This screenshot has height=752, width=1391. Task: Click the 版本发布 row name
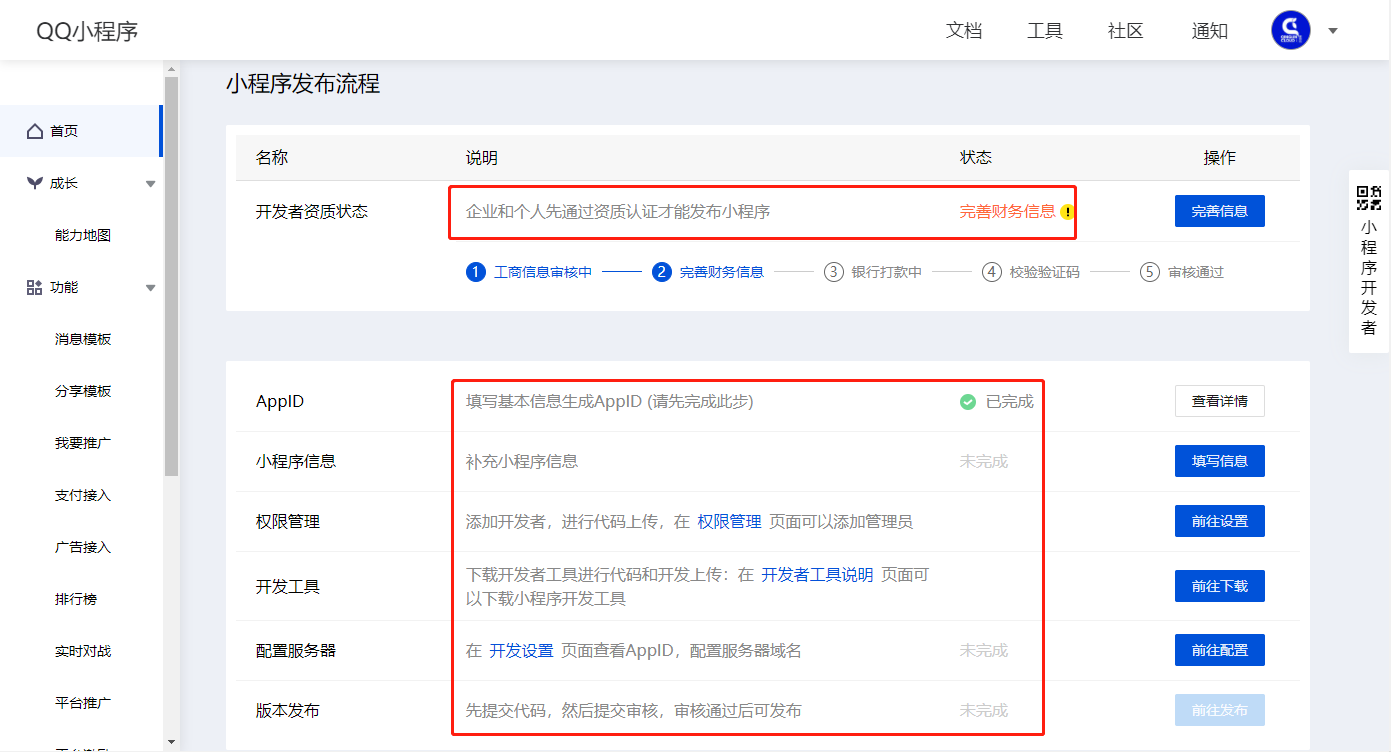point(288,710)
